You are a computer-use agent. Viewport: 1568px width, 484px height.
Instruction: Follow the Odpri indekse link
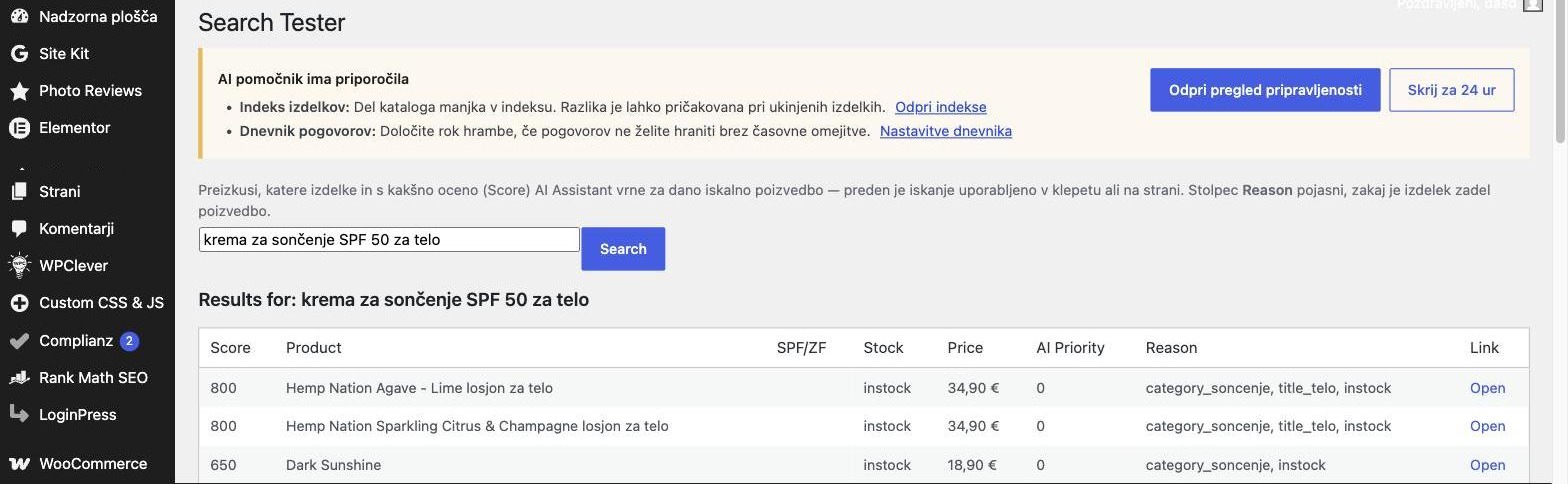pos(940,107)
